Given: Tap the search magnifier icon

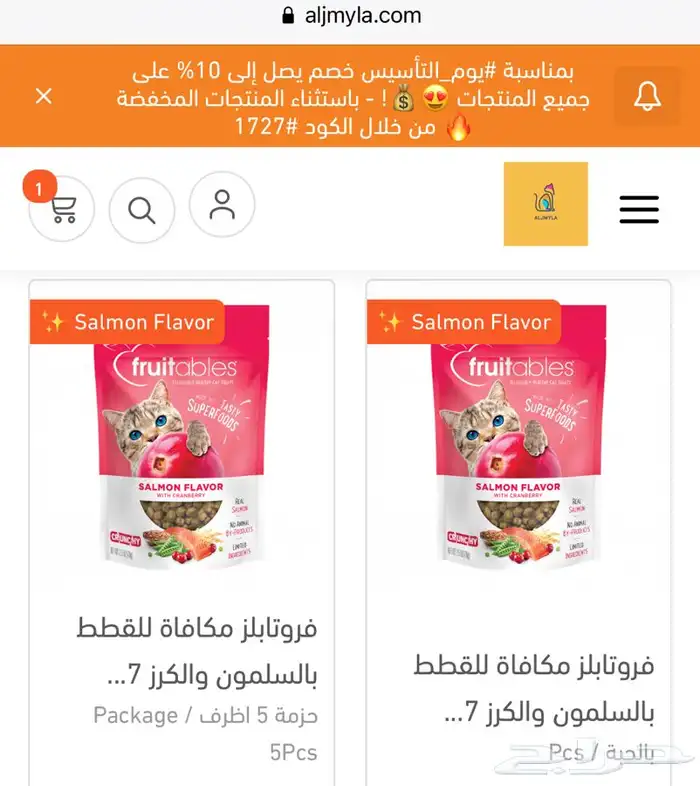Looking at the screenshot, I should (142, 210).
